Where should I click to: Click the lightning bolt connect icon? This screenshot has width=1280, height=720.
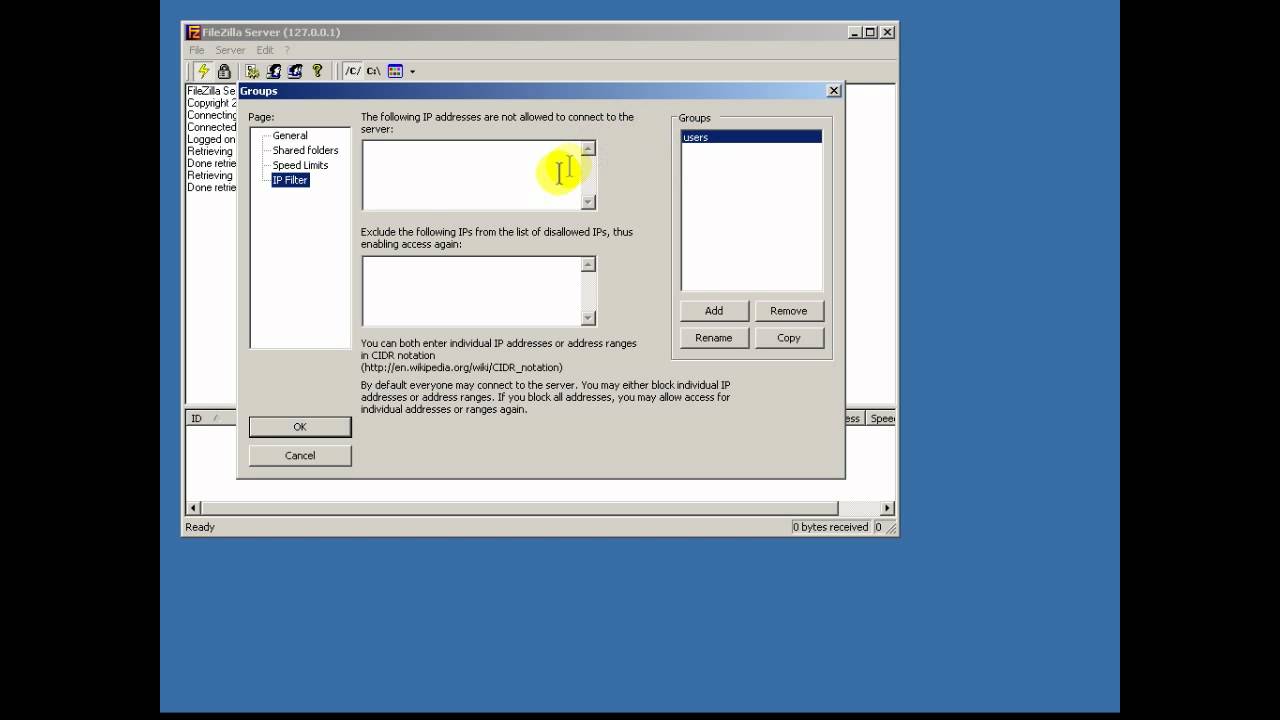click(x=203, y=71)
